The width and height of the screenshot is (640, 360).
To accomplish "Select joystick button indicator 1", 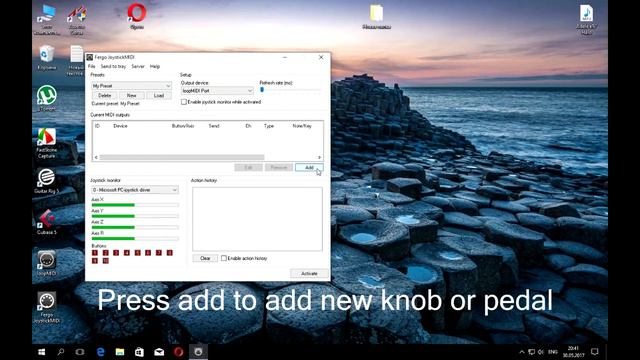I will (x=95, y=253).
